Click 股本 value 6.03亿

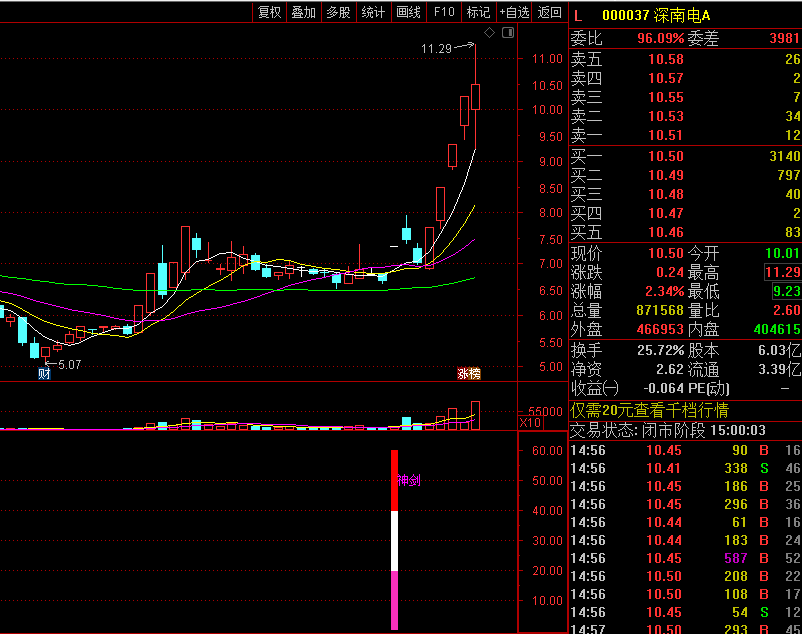click(779, 351)
